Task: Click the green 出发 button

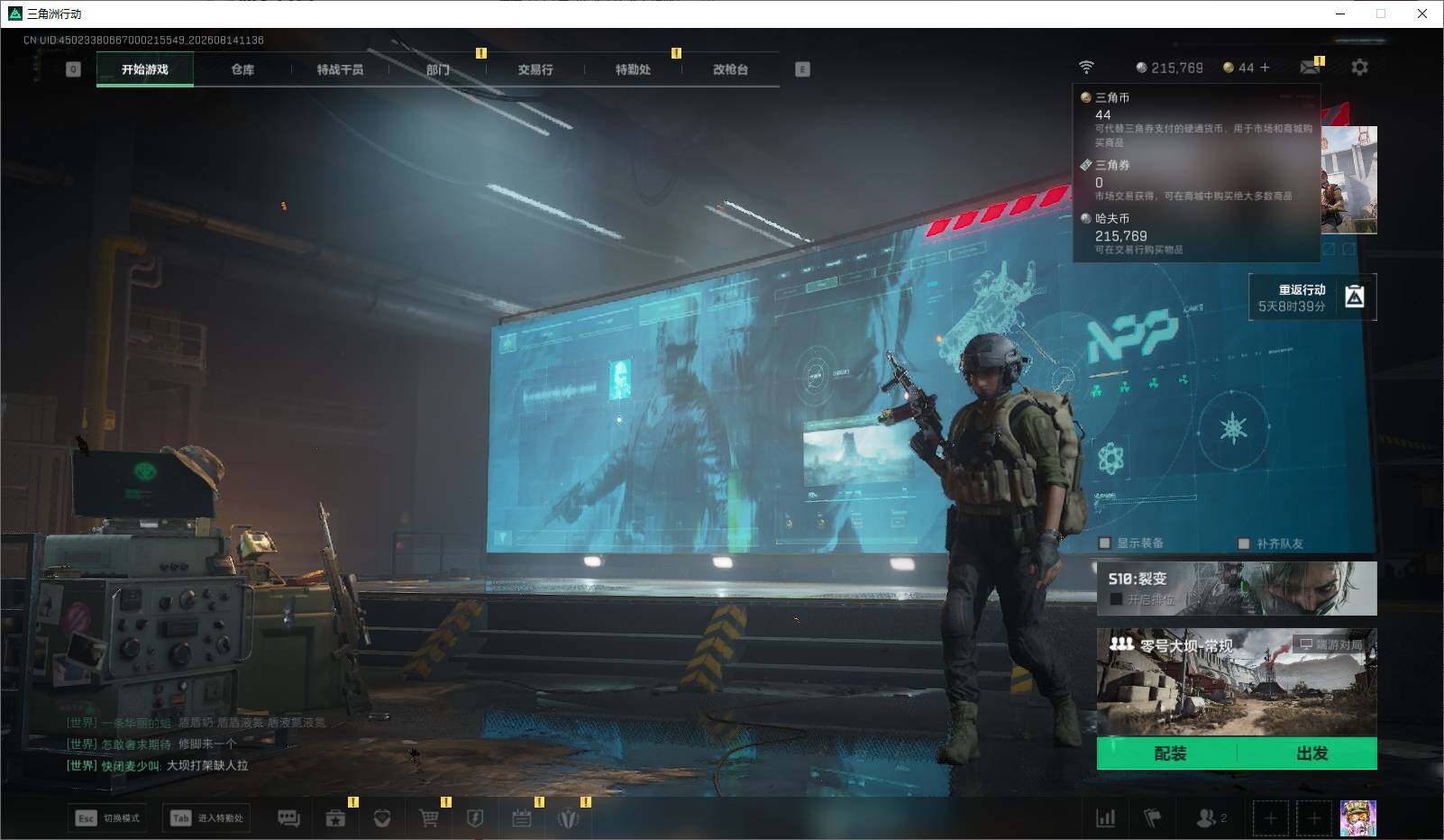Action: click(1311, 753)
